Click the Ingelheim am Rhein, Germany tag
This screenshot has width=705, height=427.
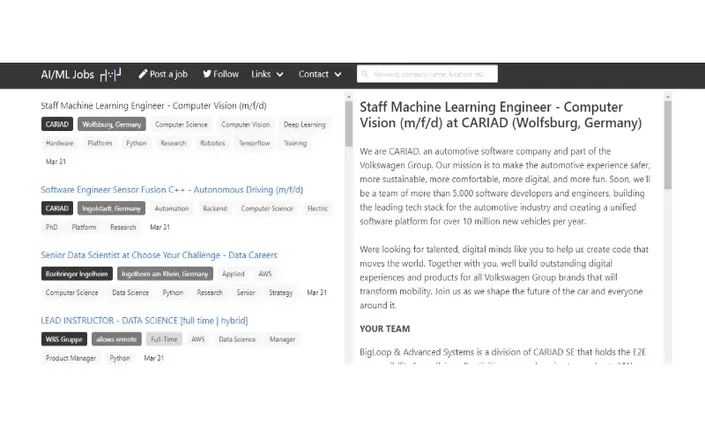(165, 274)
